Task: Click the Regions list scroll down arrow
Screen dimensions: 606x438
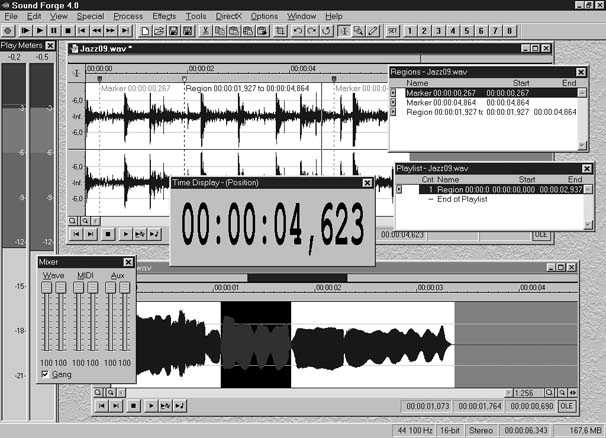Action: tap(582, 145)
